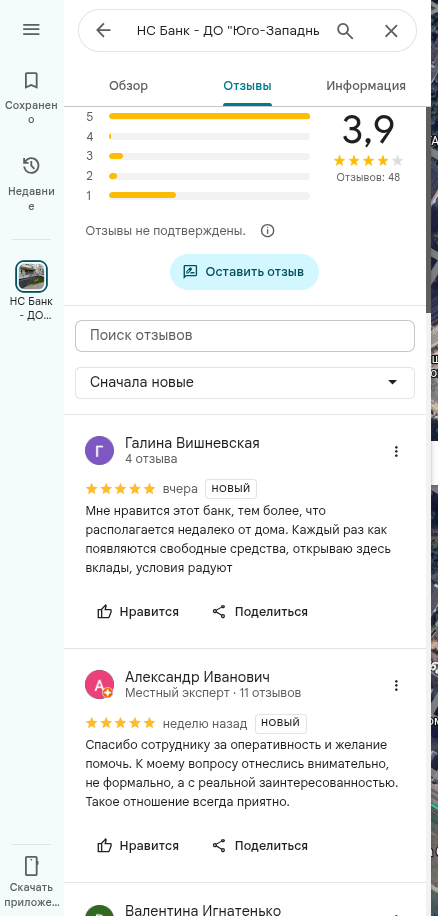Open Александр Иванович name link
The image size is (438, 916).
(197, 677)
